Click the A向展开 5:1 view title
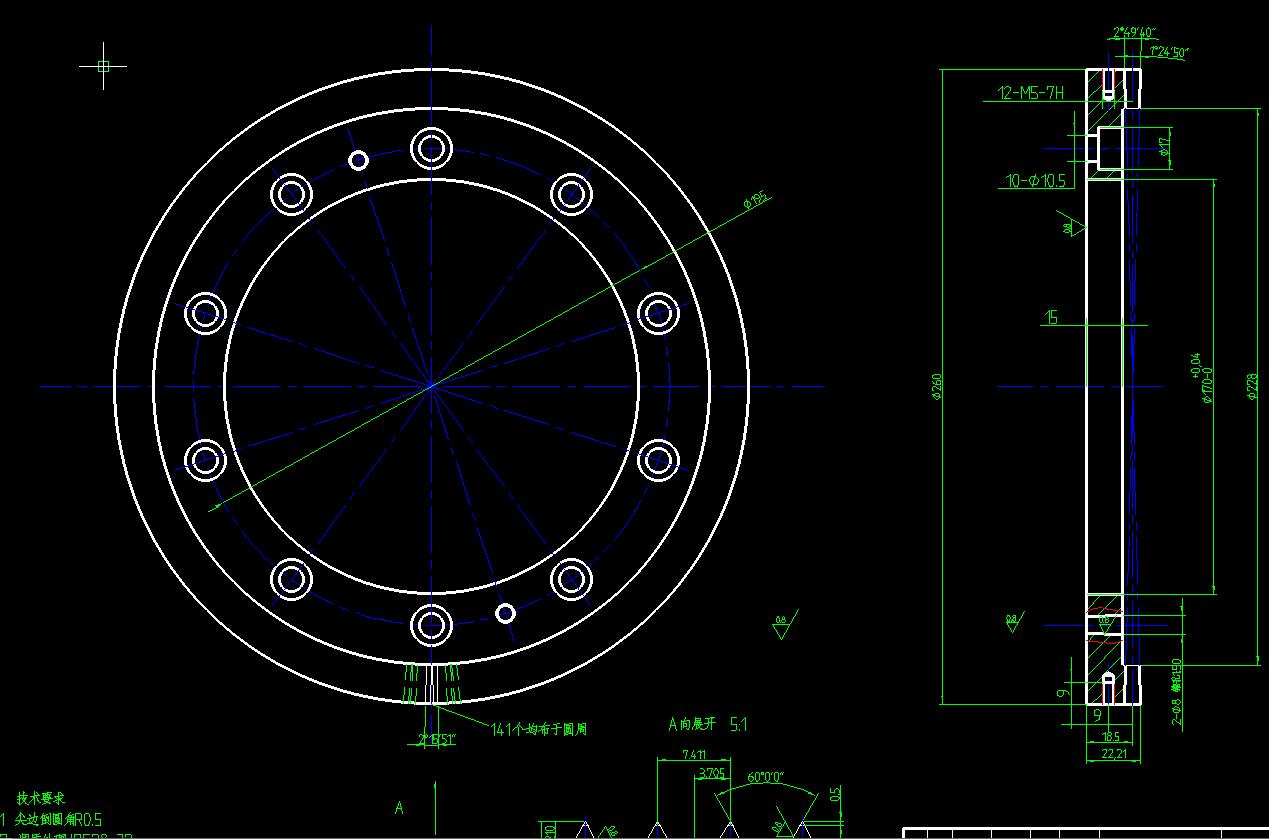The height and width of the screenshot is (839, 1269). 709,723
